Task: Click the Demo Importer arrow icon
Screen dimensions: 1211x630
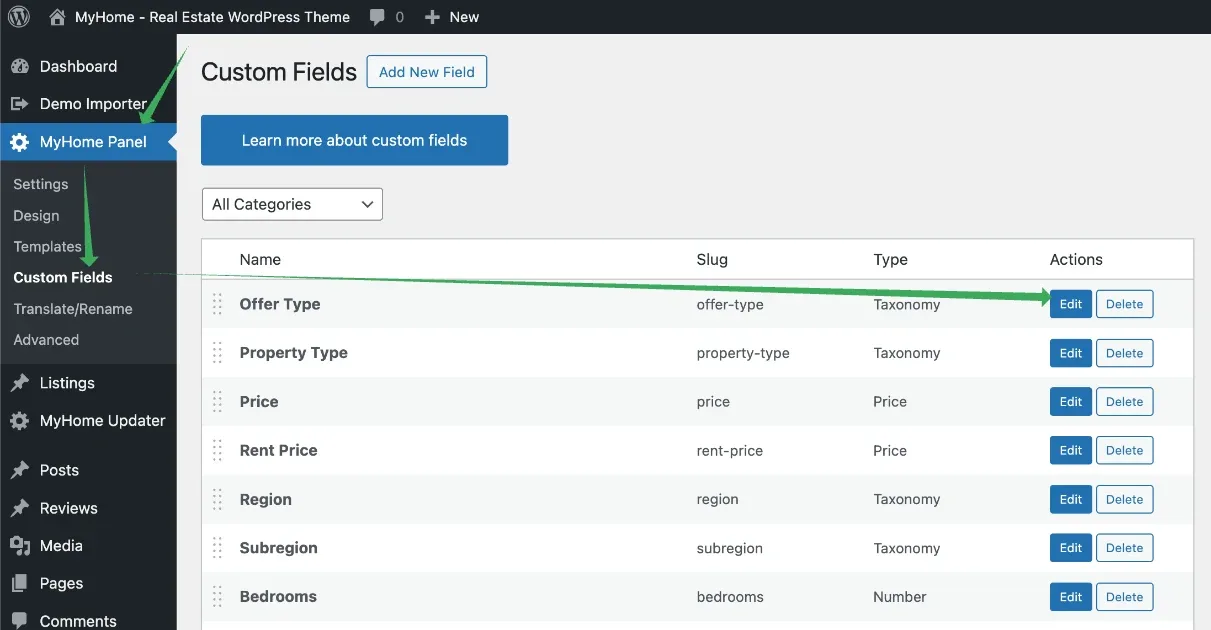Action: (19, 104)
